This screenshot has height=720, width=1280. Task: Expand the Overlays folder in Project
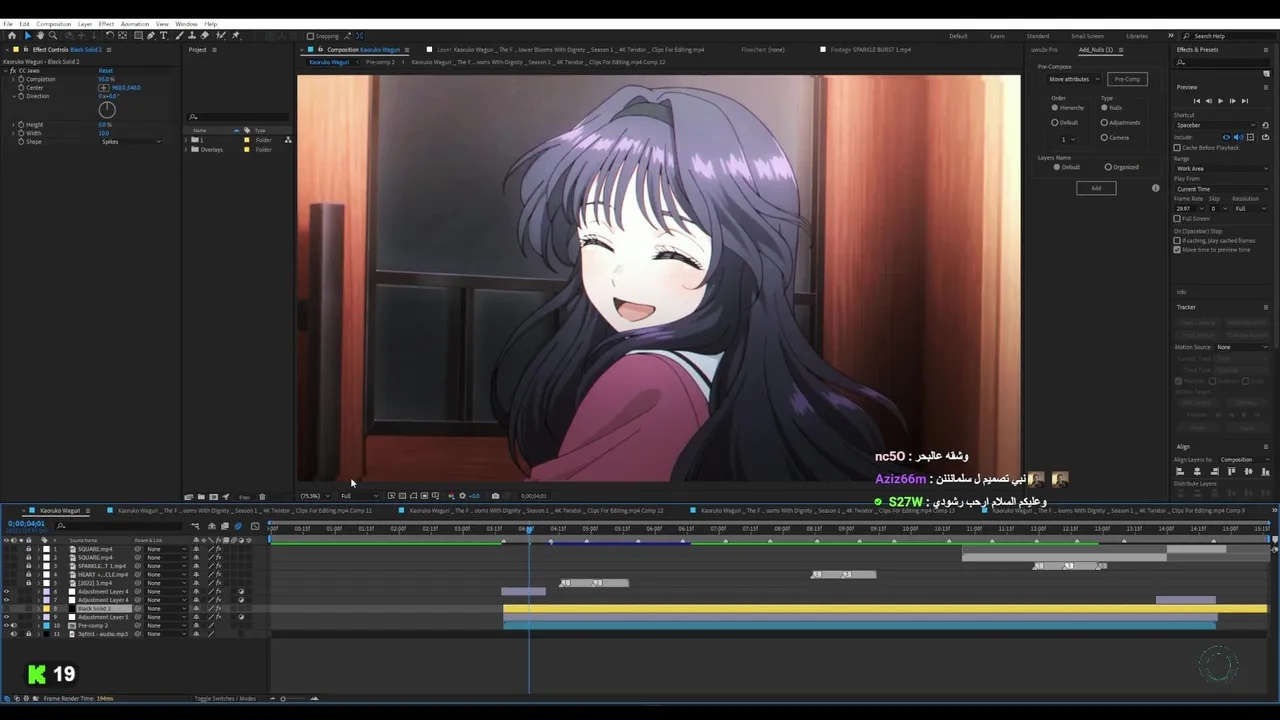(x=186, y=150)
